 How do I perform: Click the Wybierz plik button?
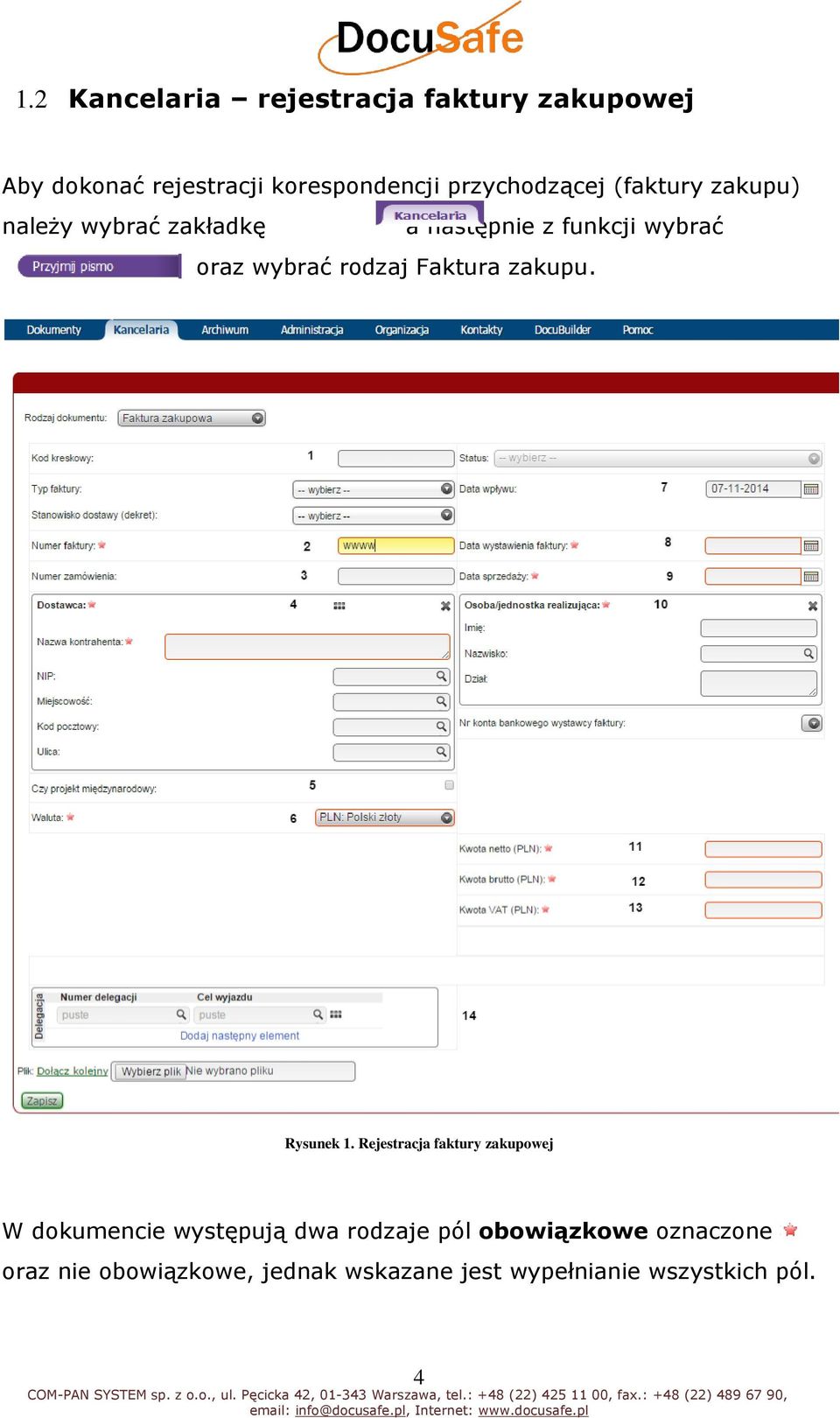point(150,1071)
